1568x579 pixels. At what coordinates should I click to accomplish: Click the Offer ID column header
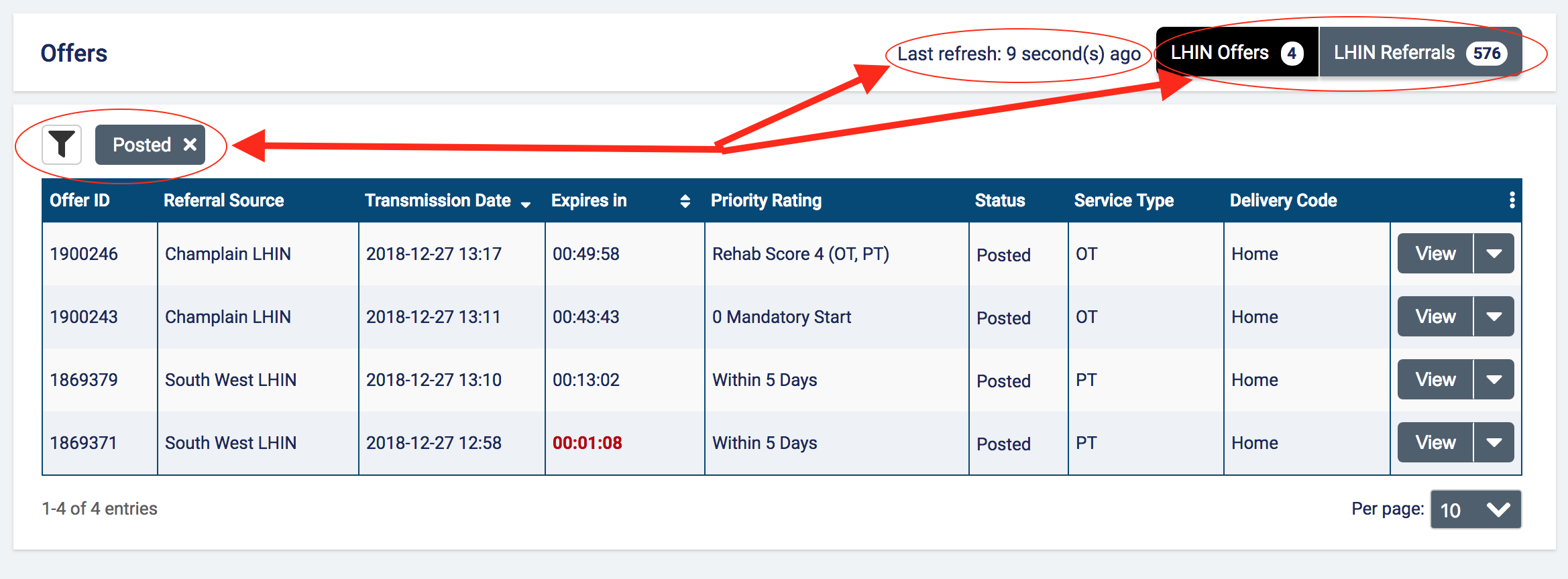80,200
